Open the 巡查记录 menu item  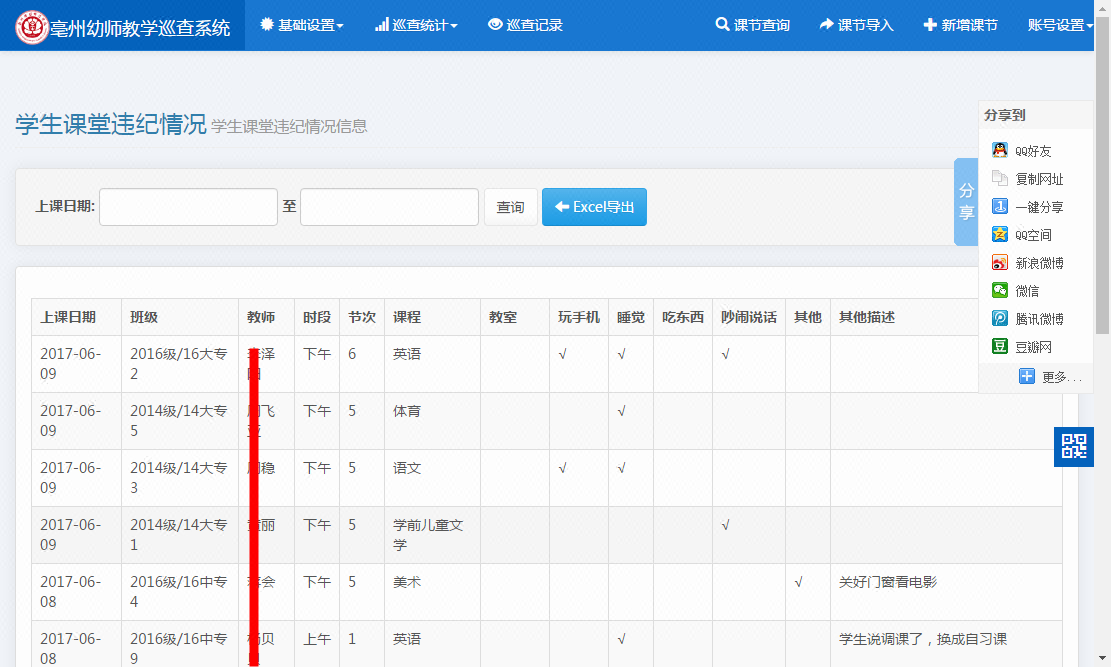[x=525, y=24]
